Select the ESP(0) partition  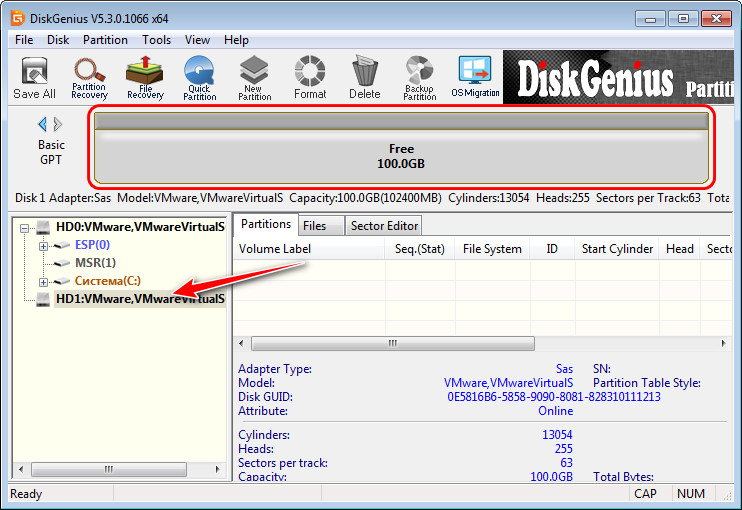click(92, 245)
